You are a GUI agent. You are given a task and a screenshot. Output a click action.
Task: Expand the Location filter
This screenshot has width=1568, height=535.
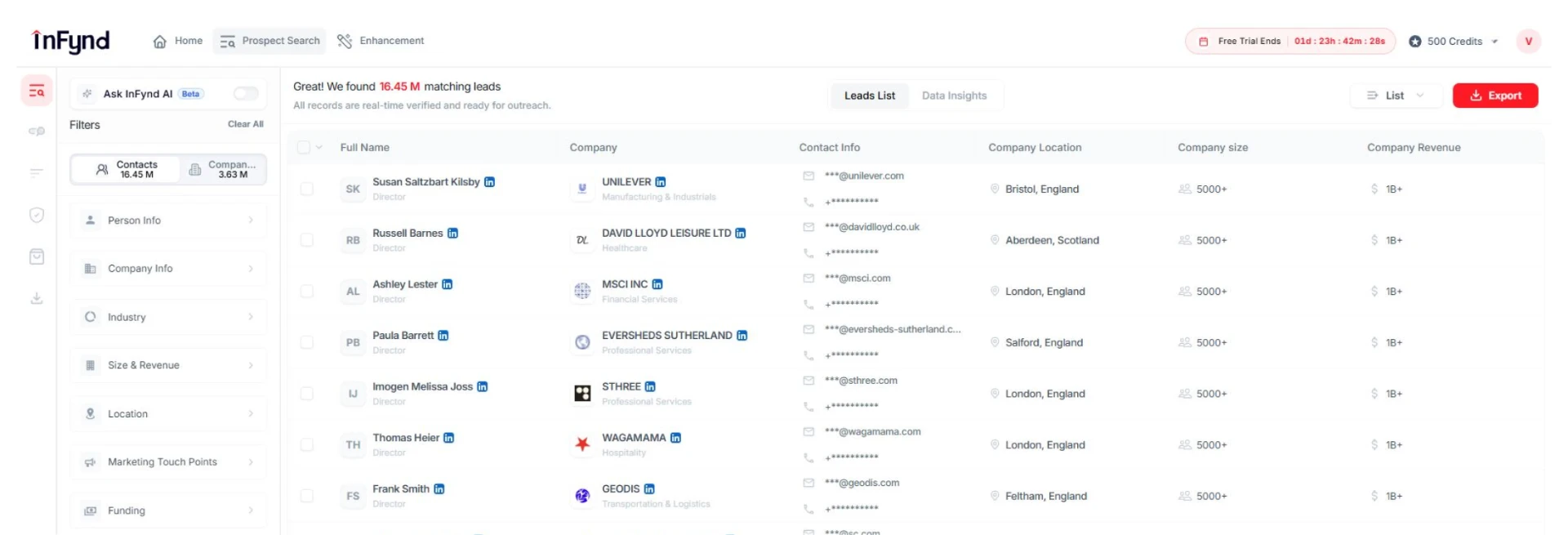click(168, 414)
